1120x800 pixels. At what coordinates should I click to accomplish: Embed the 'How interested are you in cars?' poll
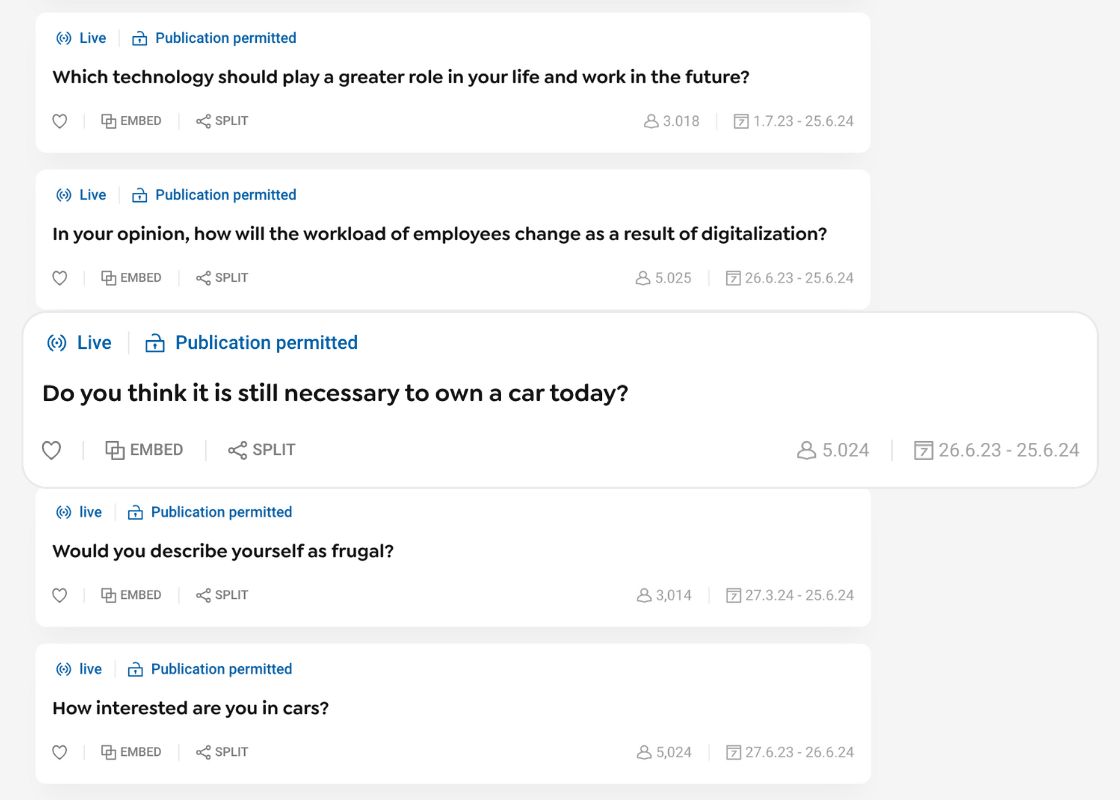tap(131, 752)
